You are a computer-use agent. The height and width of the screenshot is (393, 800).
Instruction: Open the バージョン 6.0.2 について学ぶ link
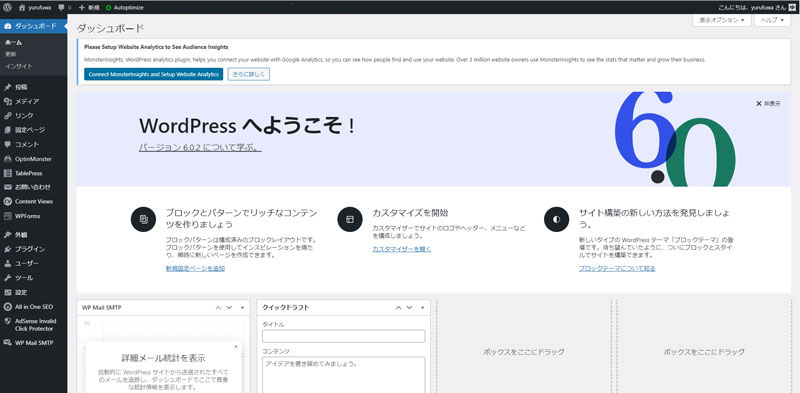[200, 148]
